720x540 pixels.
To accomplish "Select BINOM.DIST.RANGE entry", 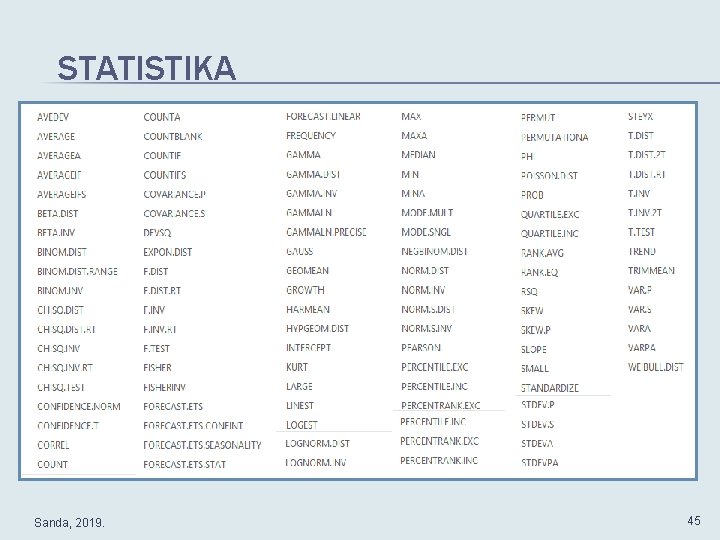I will click(x=77, y=271).
